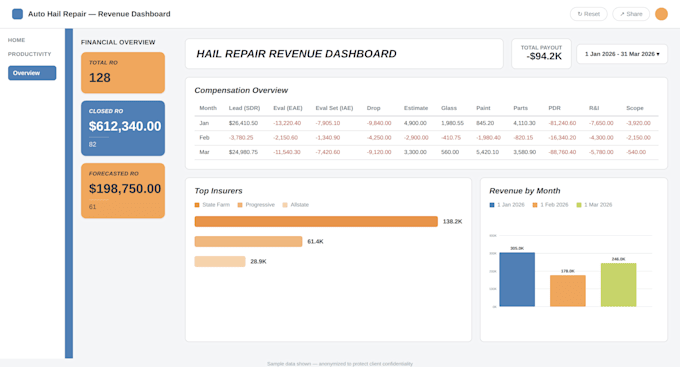Click Jan Scope value -3,920.00
The height and width of the screenshot is (367, 680).
click(x=638, y=123)
